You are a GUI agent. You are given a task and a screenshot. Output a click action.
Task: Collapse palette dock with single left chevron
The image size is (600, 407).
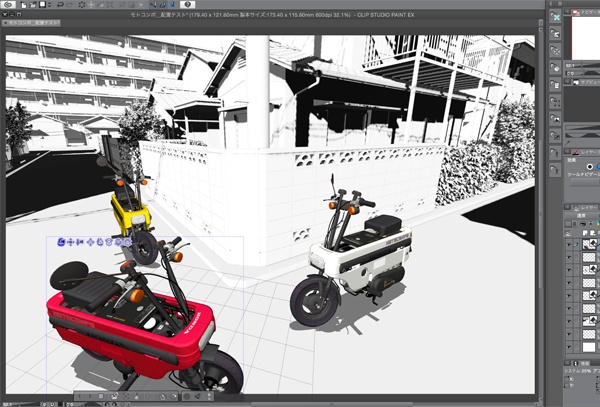[551, 3]
